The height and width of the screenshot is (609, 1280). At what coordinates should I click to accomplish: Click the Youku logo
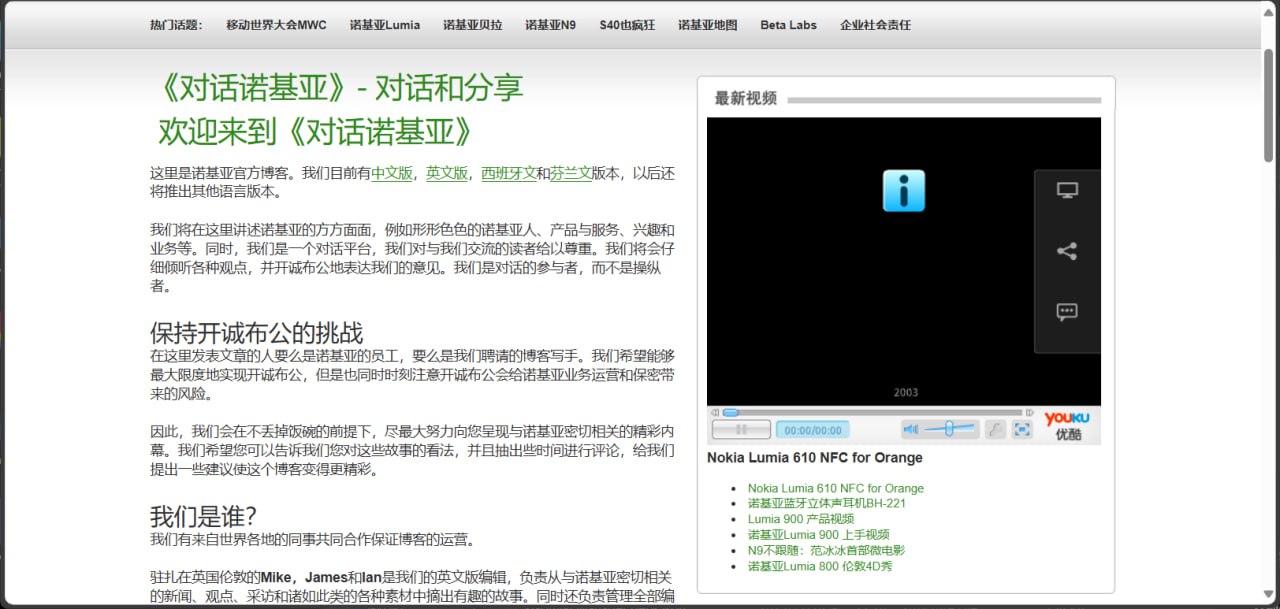[x=1067, y=425]
